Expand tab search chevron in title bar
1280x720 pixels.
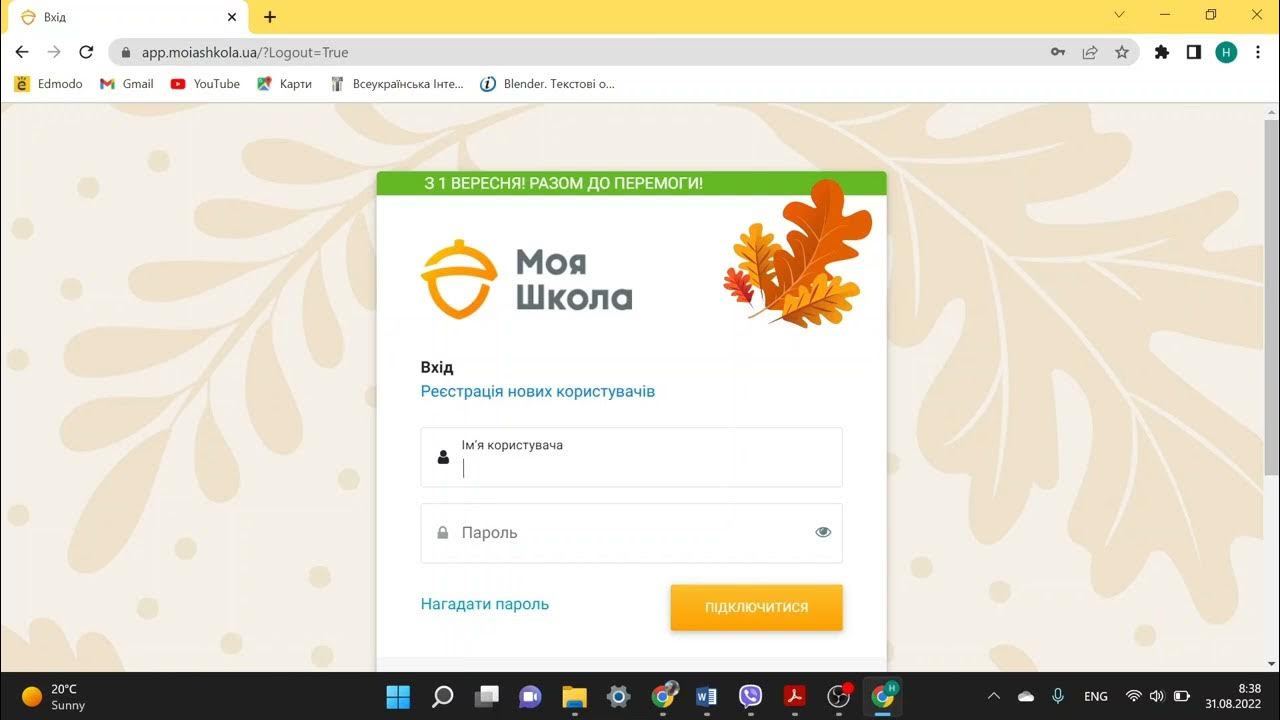(1120, 15)
